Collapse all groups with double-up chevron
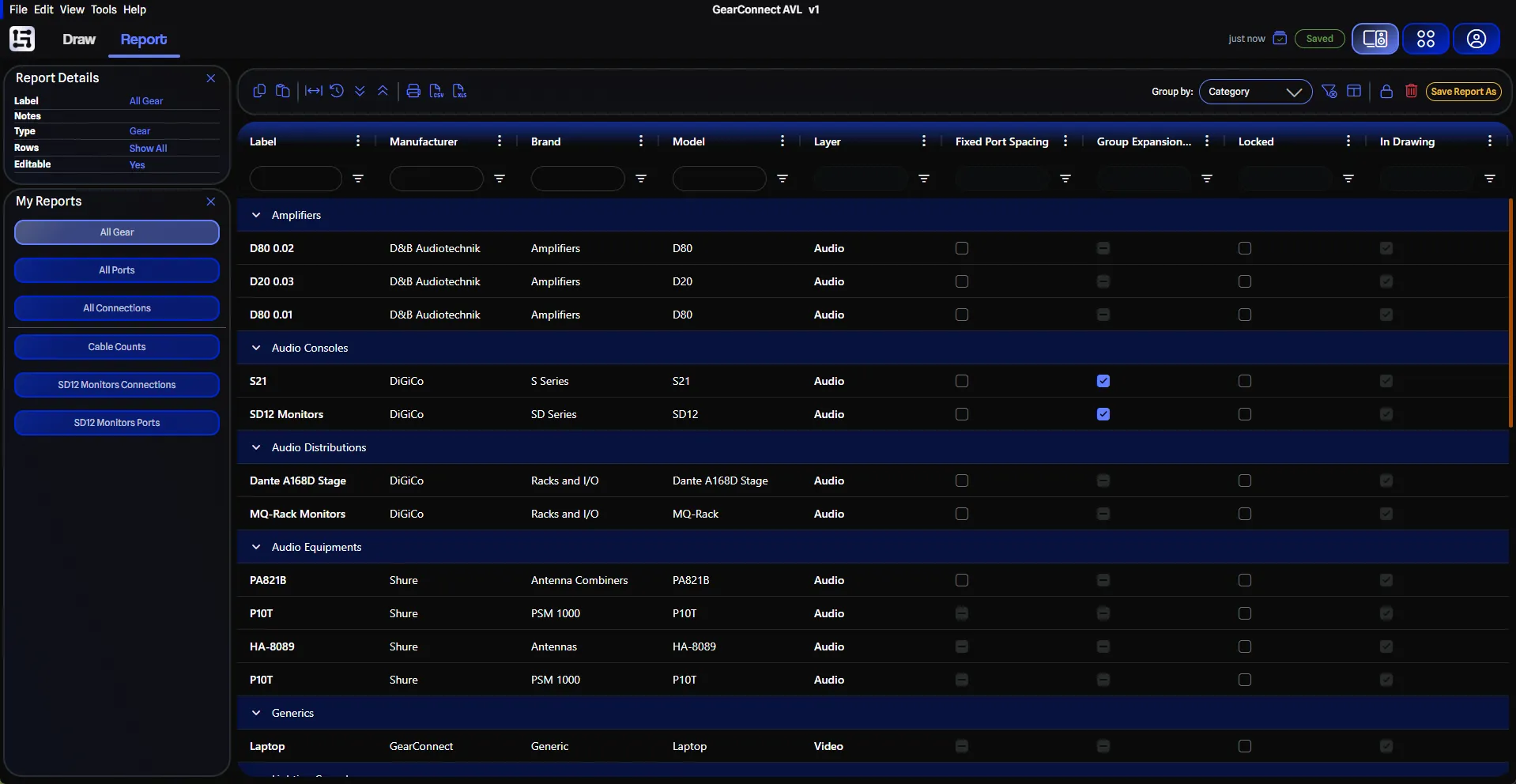This screenshot has height=784, width=1516. pos(383,91)
